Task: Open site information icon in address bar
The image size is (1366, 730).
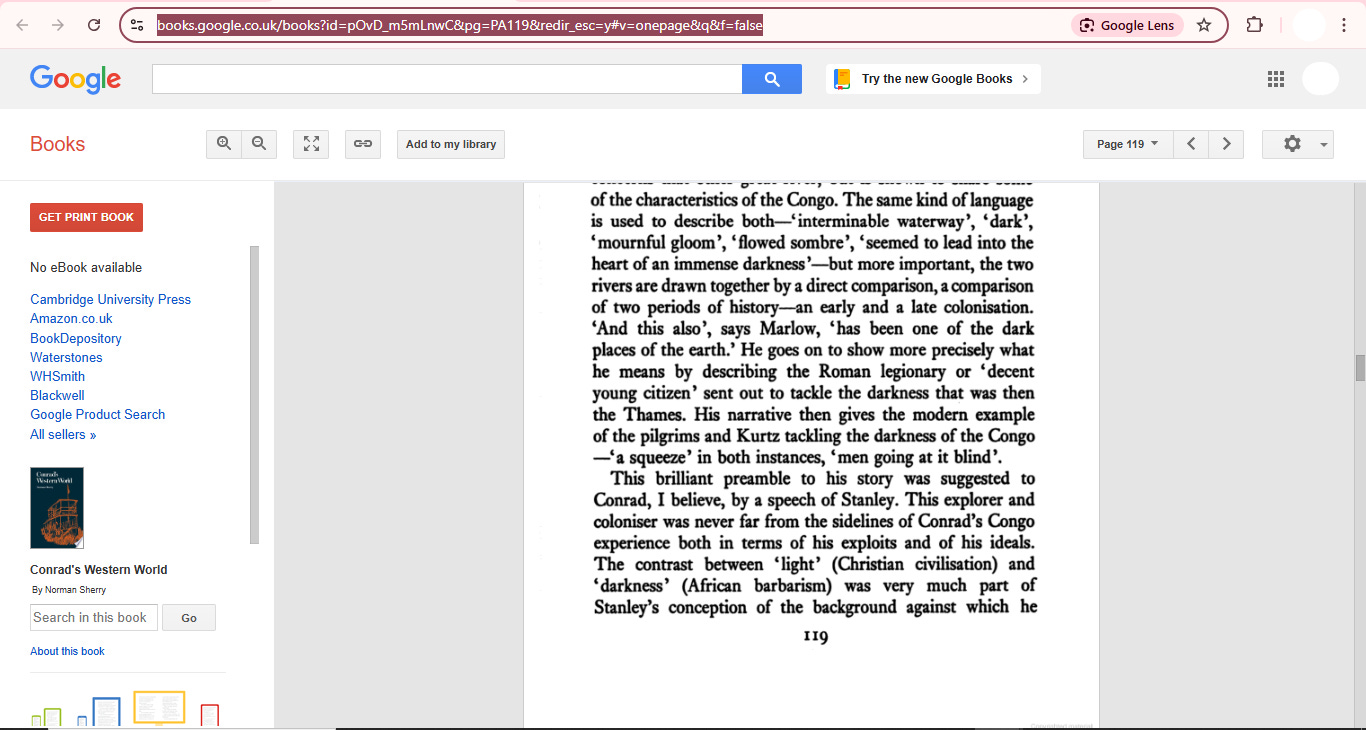Action: [138, 25]
